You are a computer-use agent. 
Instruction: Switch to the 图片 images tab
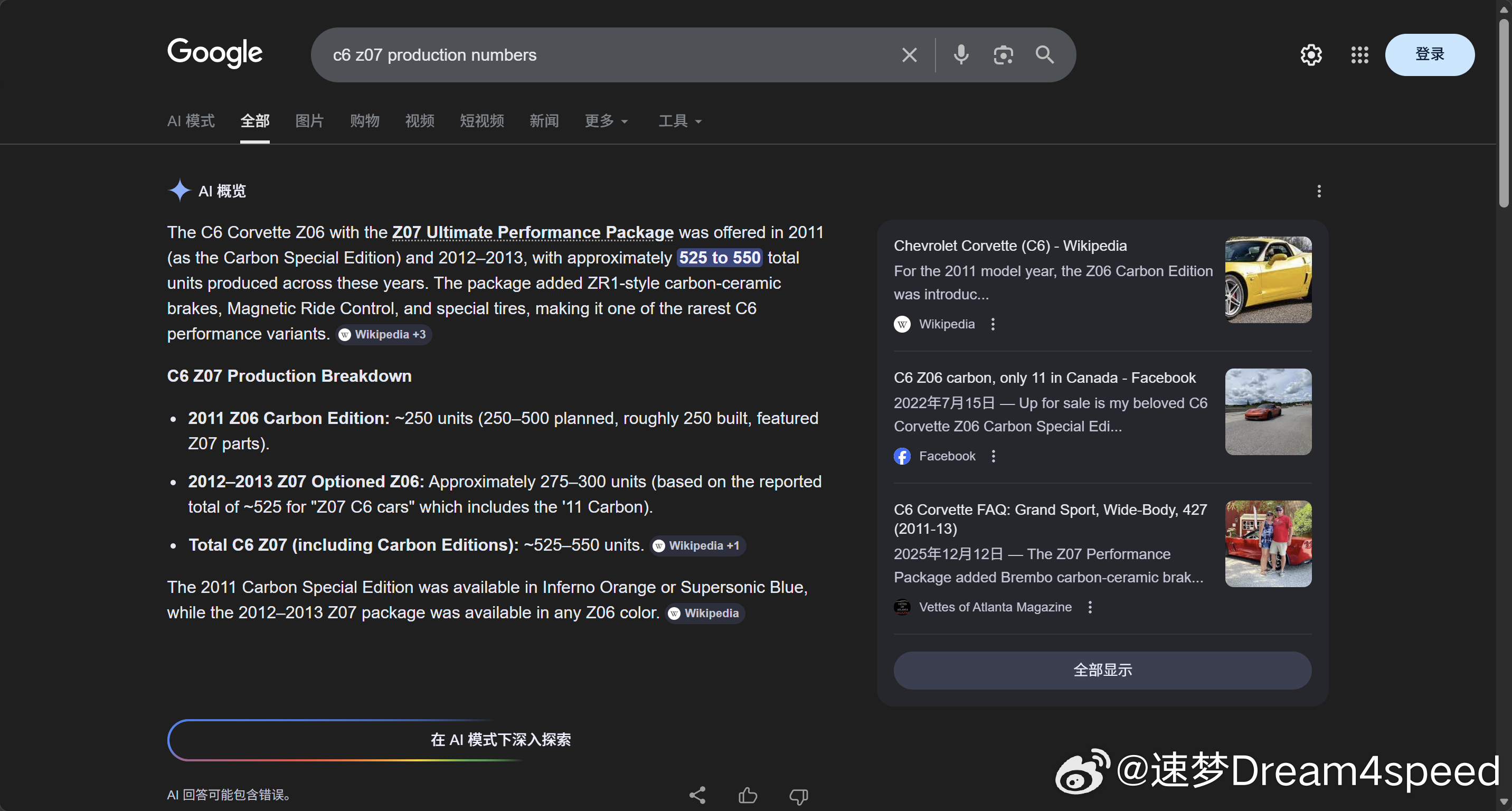[309, 121]
